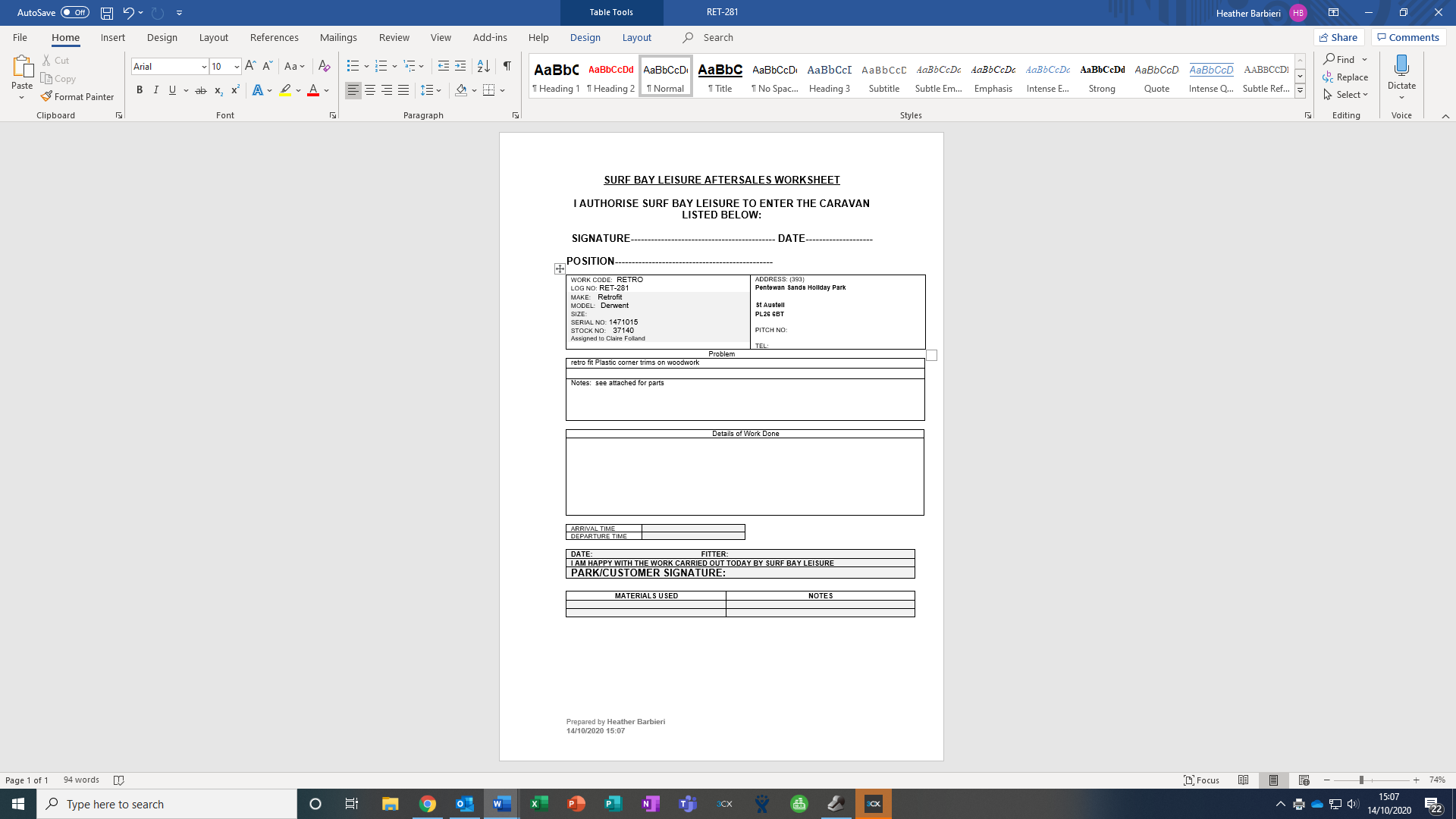The image size is (1456, 819).
Task: Open the font name dropdown
Action: [x=204, y=67]
